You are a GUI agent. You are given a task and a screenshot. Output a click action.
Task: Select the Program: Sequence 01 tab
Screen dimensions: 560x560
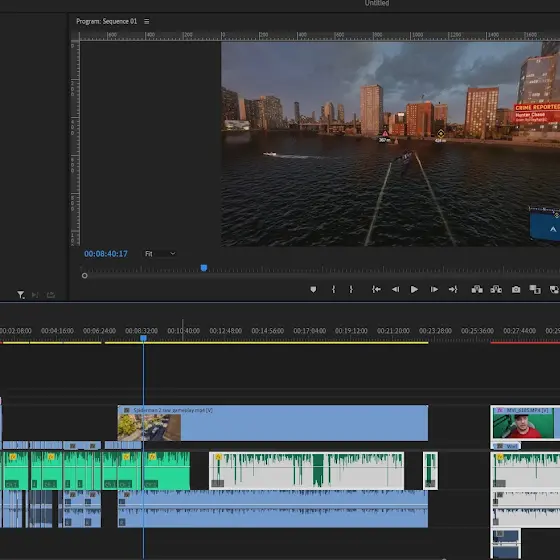click(x=106, y=21)
